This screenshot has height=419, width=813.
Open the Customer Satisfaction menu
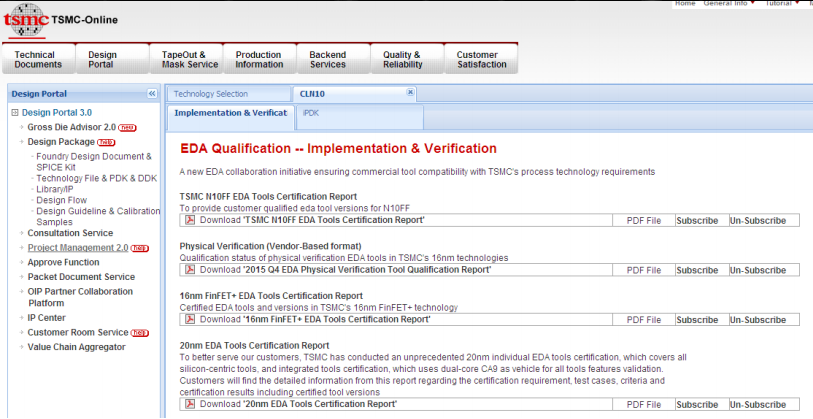482,60
